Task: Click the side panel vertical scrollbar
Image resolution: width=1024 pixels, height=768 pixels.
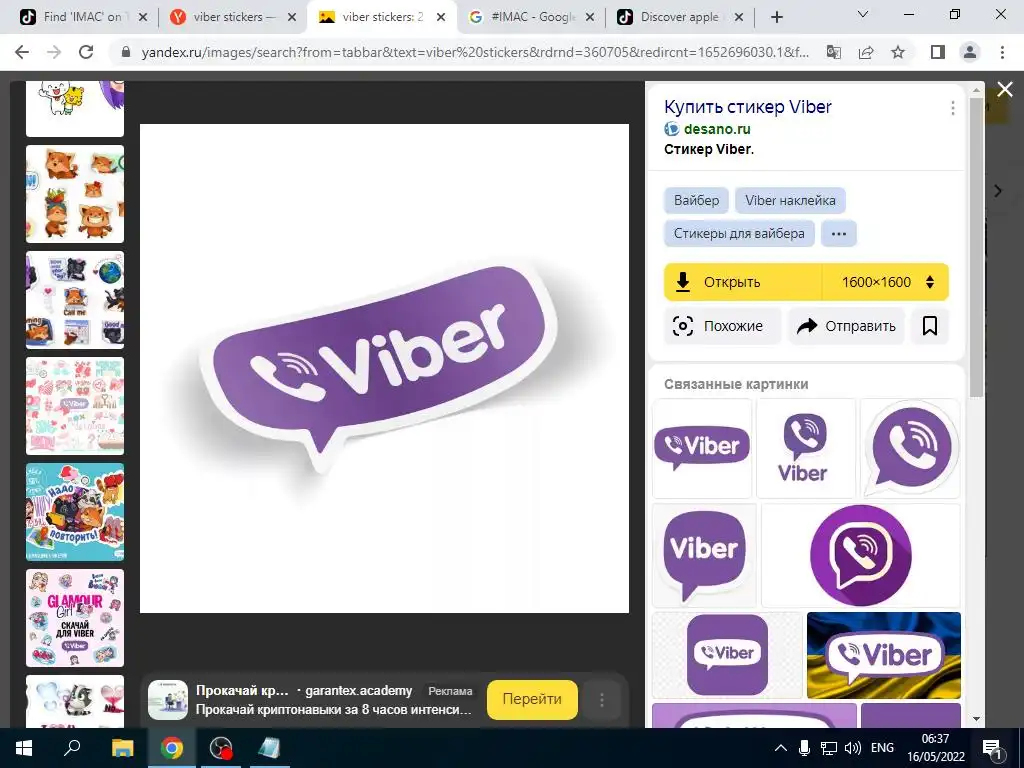Action: (x=976, y=247)
